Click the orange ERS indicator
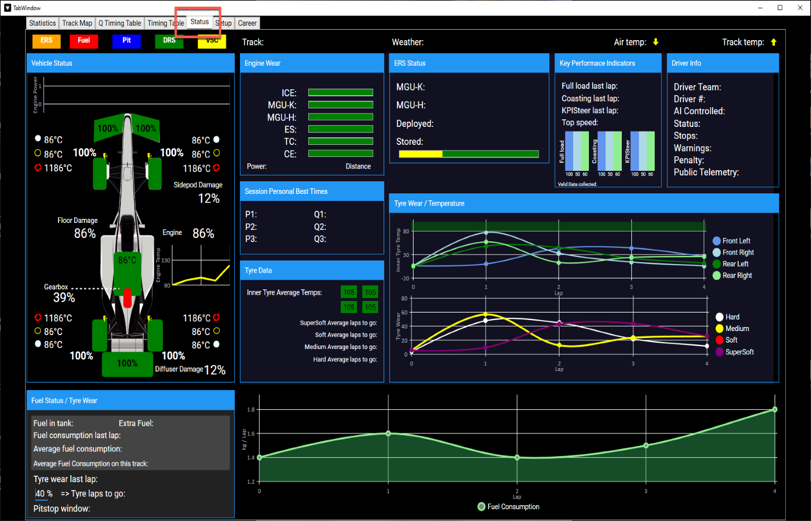The image size is (811, 521). (x=47, y=41)
